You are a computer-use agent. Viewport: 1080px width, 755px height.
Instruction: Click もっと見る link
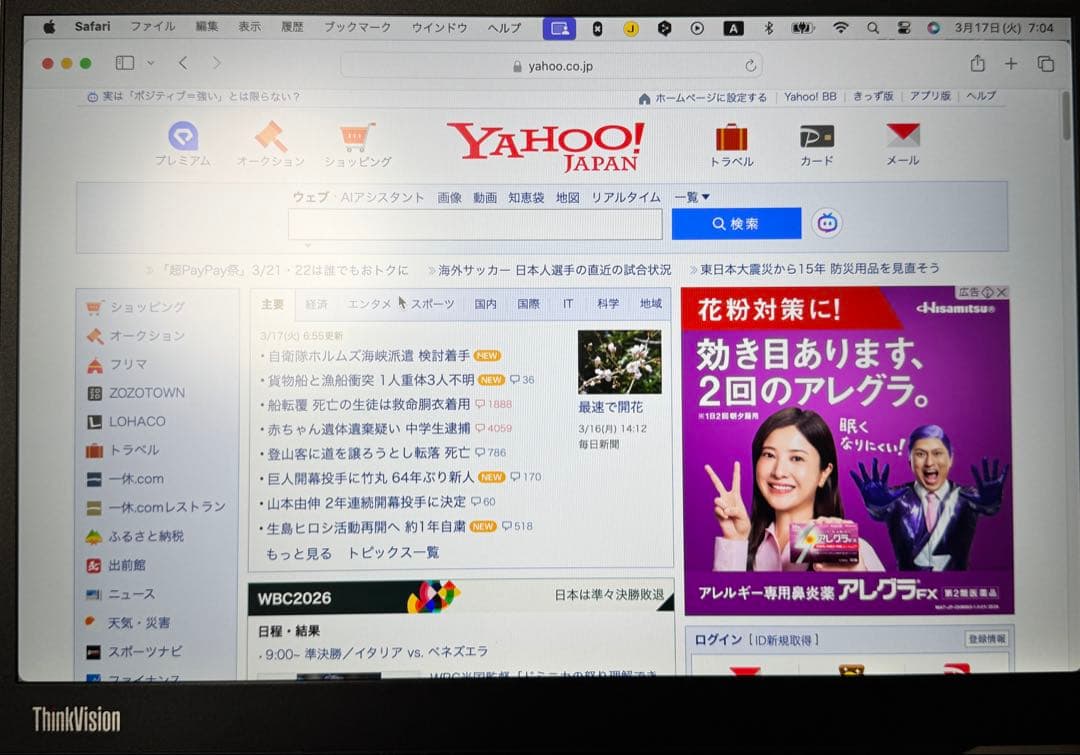(x=299, y=553)
